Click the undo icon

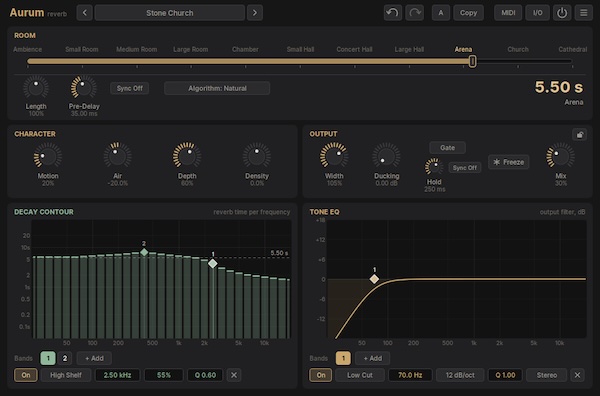tap(393, 13)
